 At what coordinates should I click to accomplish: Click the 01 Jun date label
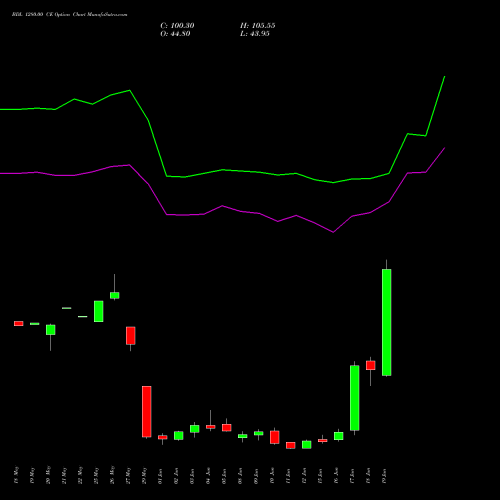[x=160, y=476]
